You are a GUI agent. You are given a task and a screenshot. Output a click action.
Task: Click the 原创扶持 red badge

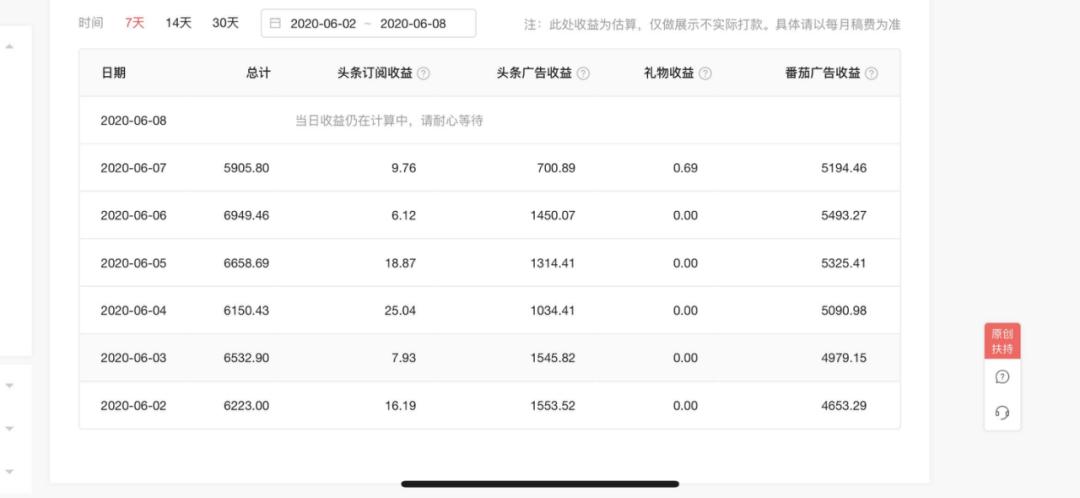tap(1002, 341)
